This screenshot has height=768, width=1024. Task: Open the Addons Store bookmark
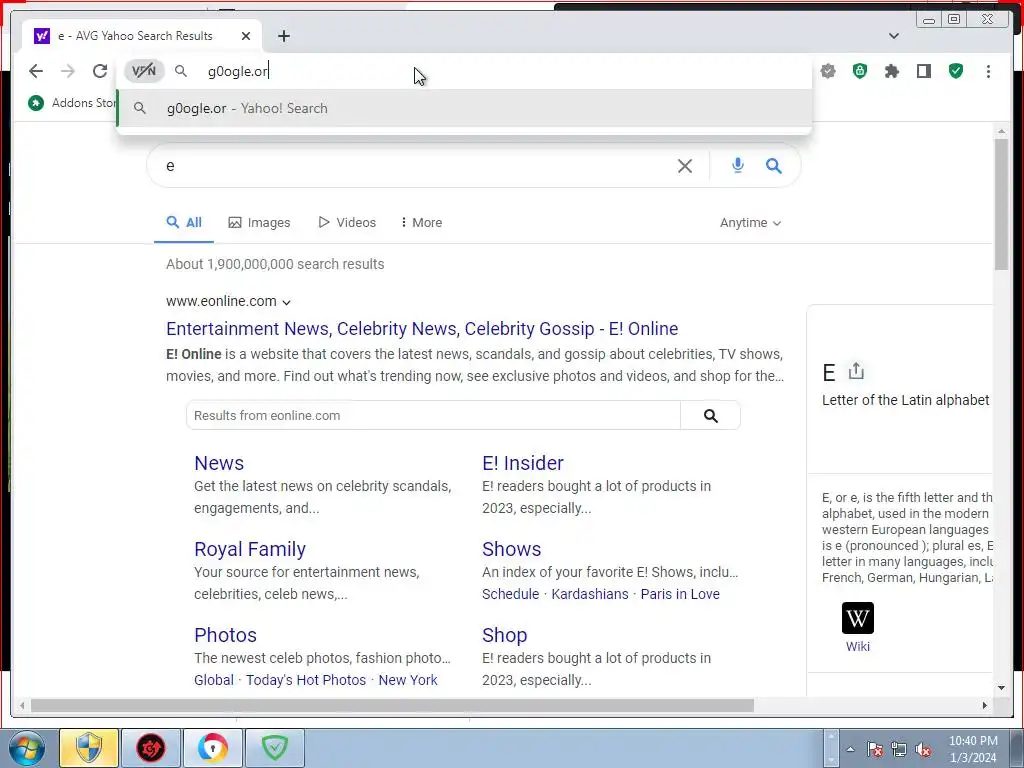tap(72, 103)
